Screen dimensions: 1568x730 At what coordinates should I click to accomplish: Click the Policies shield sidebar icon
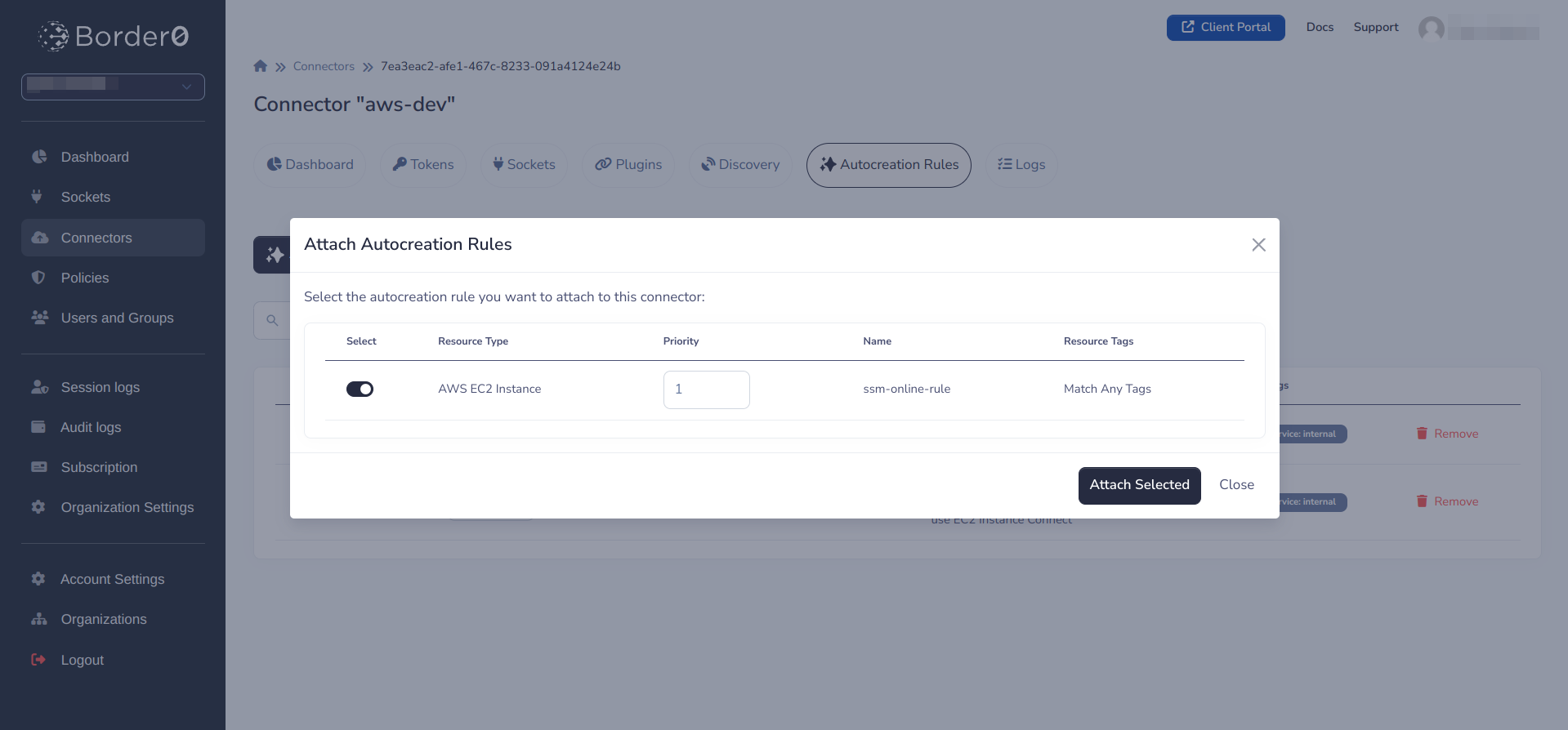click(38, 278)
